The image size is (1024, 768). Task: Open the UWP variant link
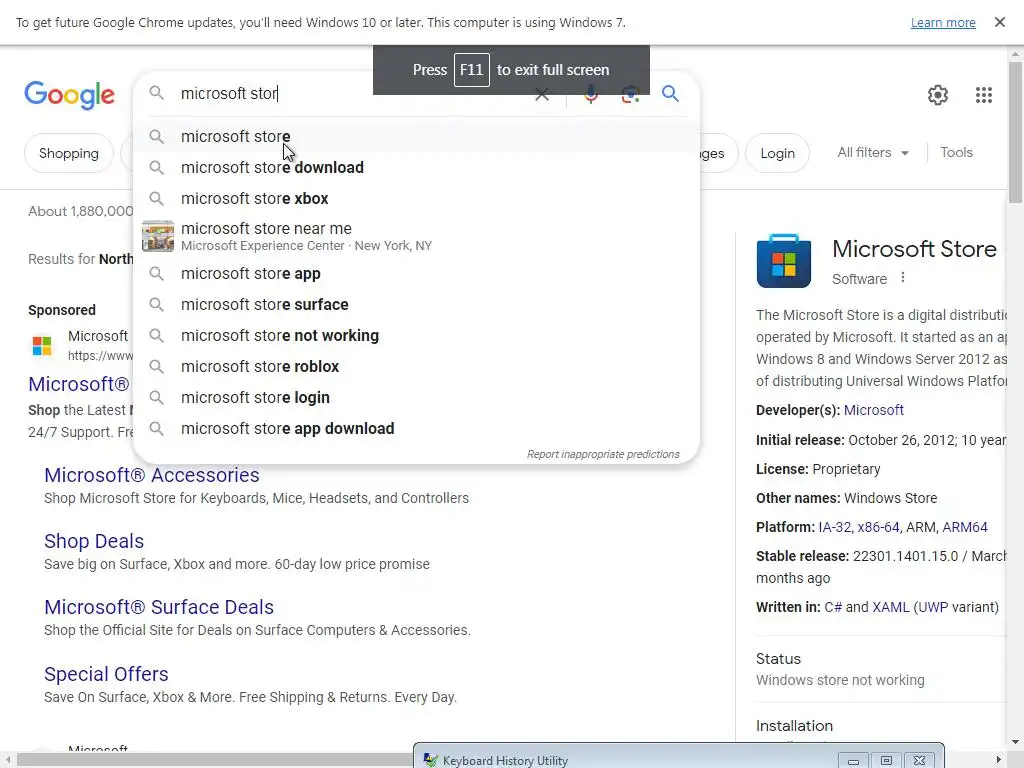click(933, 607)
